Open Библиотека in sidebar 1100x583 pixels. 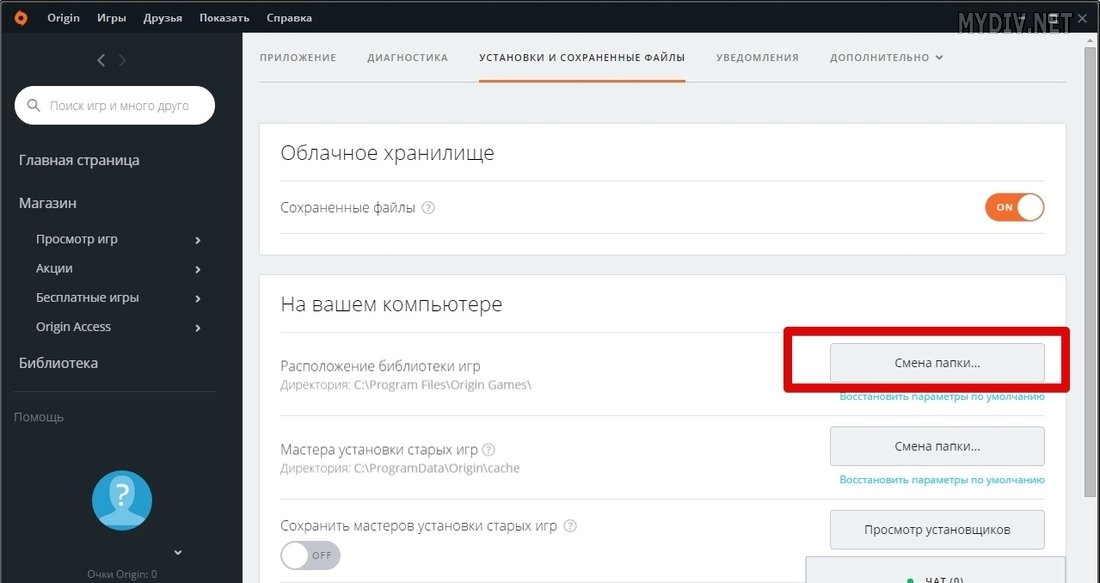[58, 363]
